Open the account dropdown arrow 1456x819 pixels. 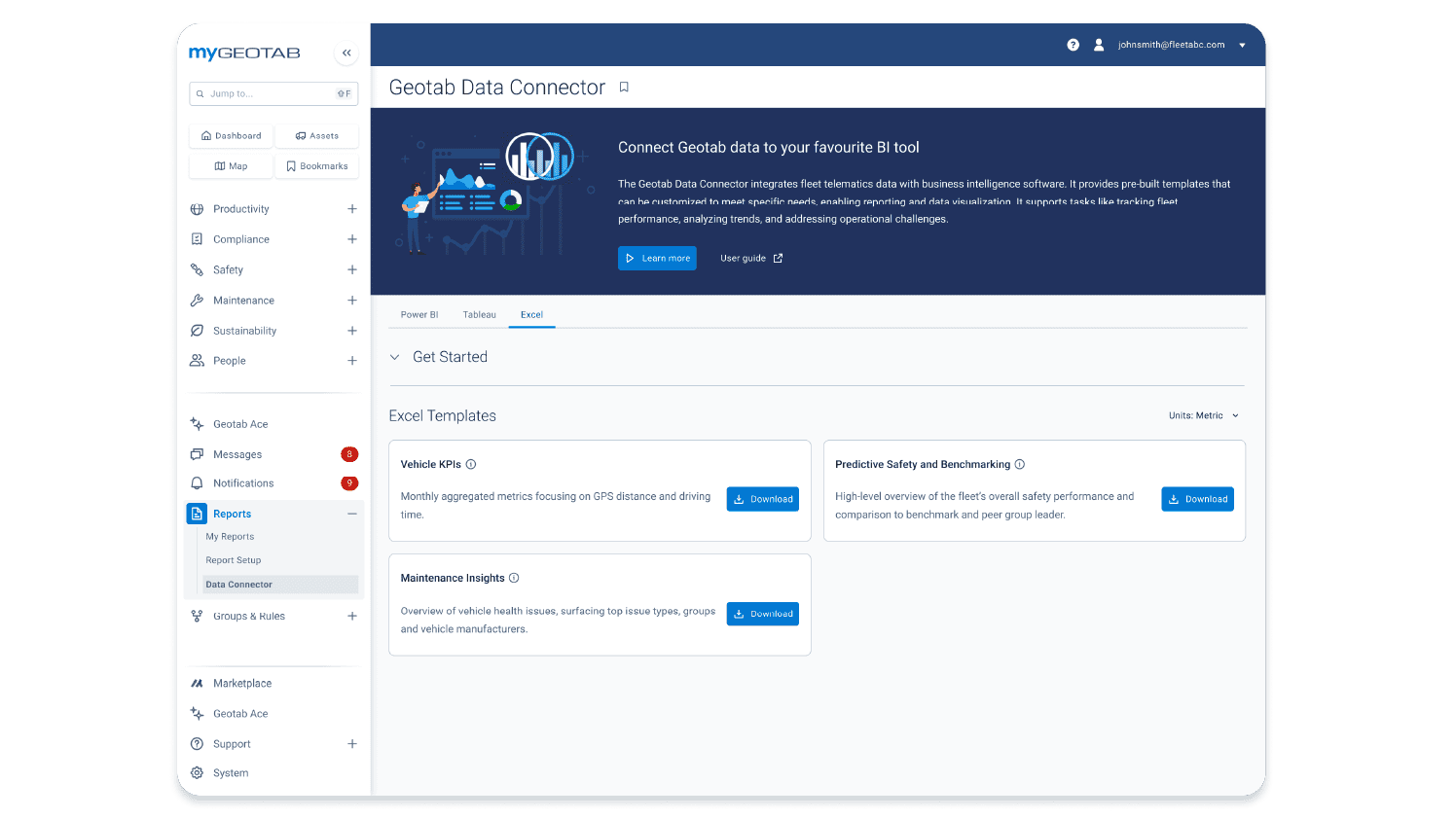[x=1242, y=46]
